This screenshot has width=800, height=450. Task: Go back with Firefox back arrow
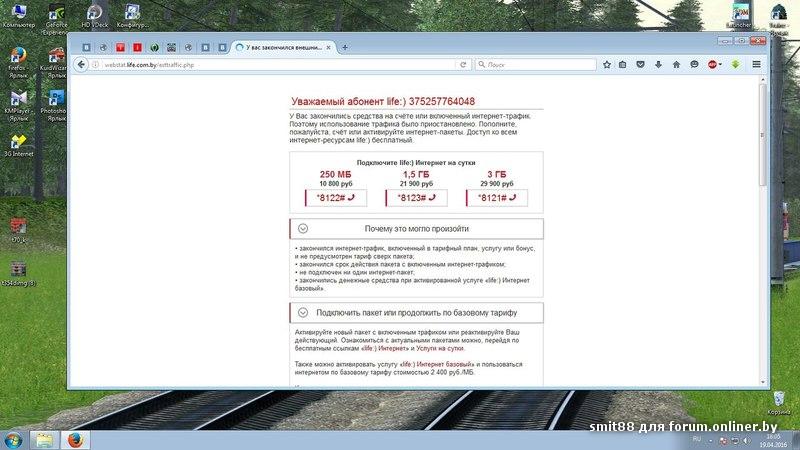pyautogui.click(x=81, y=65)
